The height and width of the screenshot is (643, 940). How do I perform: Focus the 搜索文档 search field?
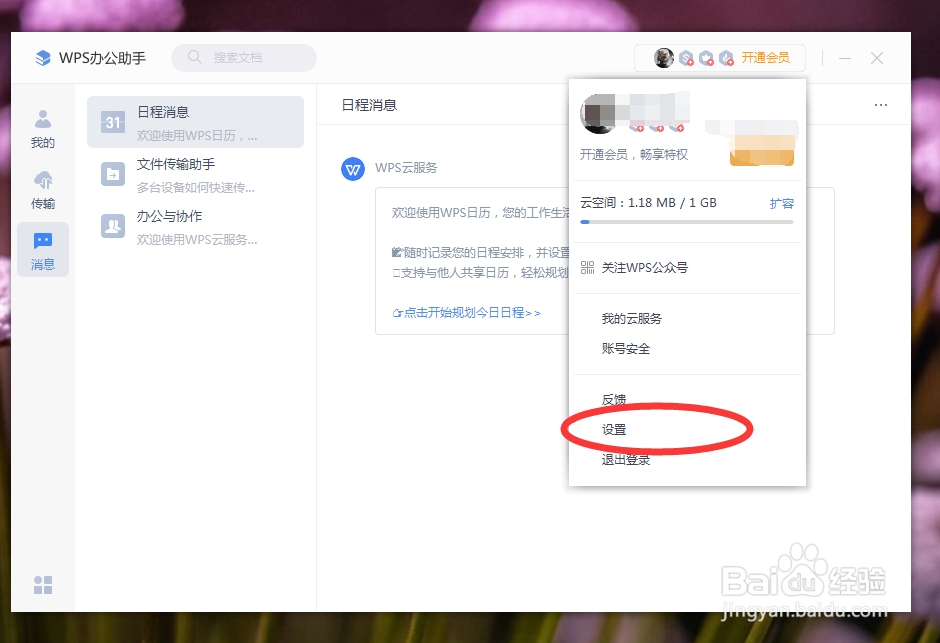(244, 58)
